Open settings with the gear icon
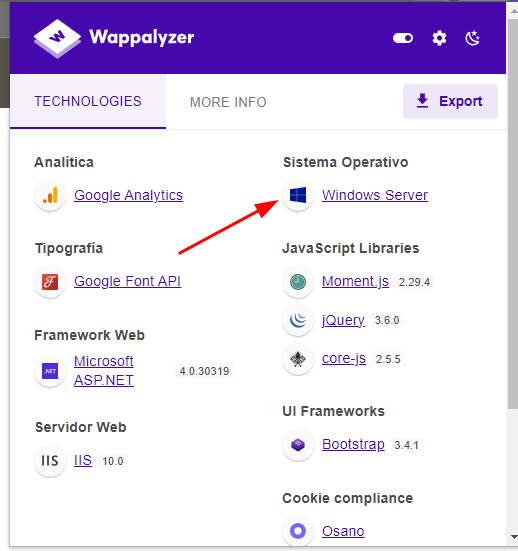This screenshot has height=551, width=518. coord(439,38)
